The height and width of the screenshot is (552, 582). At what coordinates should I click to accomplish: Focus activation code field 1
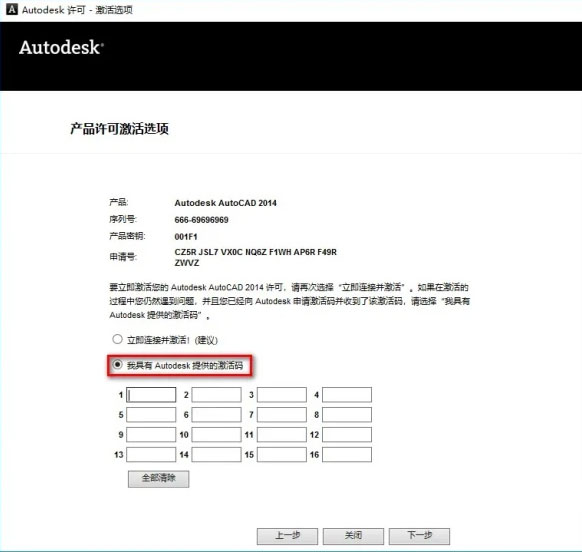(151, 395)
